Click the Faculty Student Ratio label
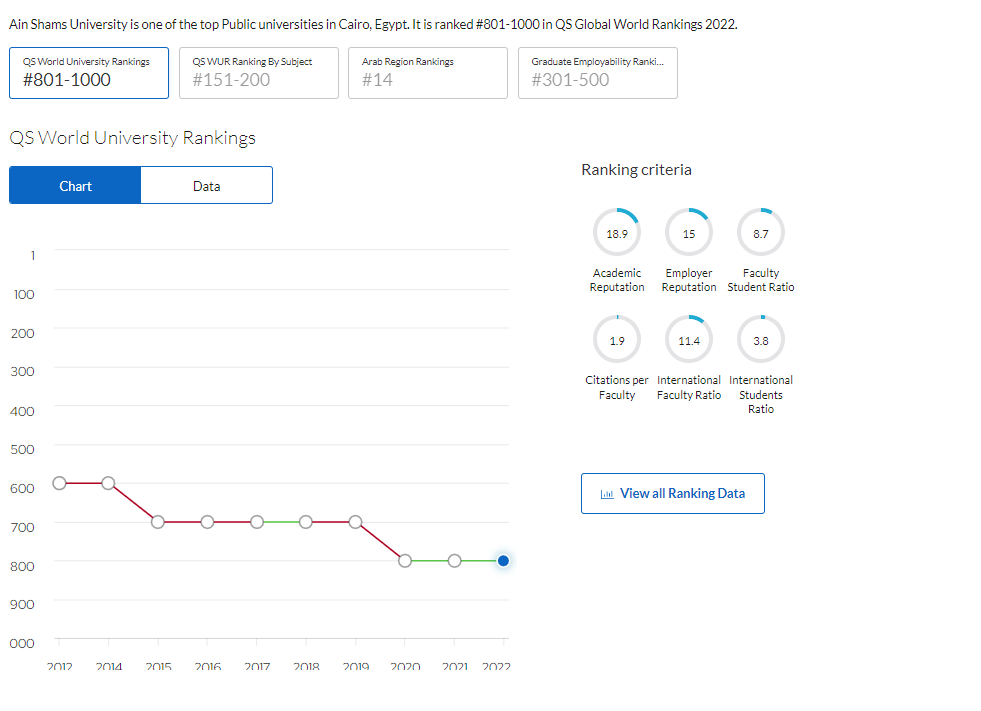Screen dimensions: 981x711 (761, 280)
